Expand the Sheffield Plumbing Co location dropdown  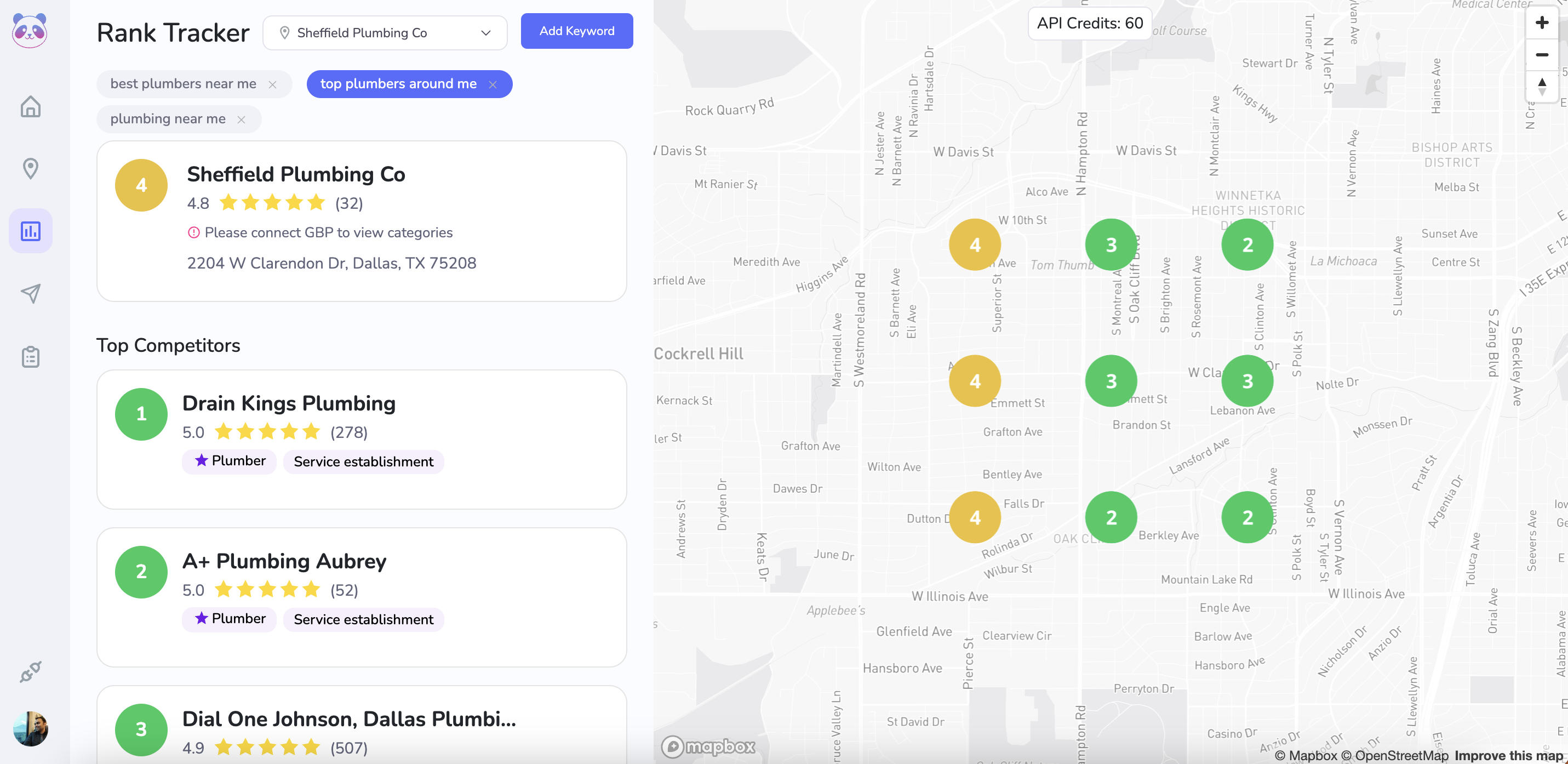click(385, 33)
